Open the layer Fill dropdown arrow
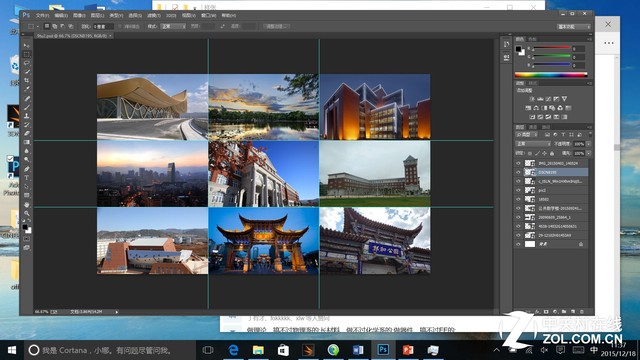This screenshot has height=360, width=640. click(x=588, y=153)
